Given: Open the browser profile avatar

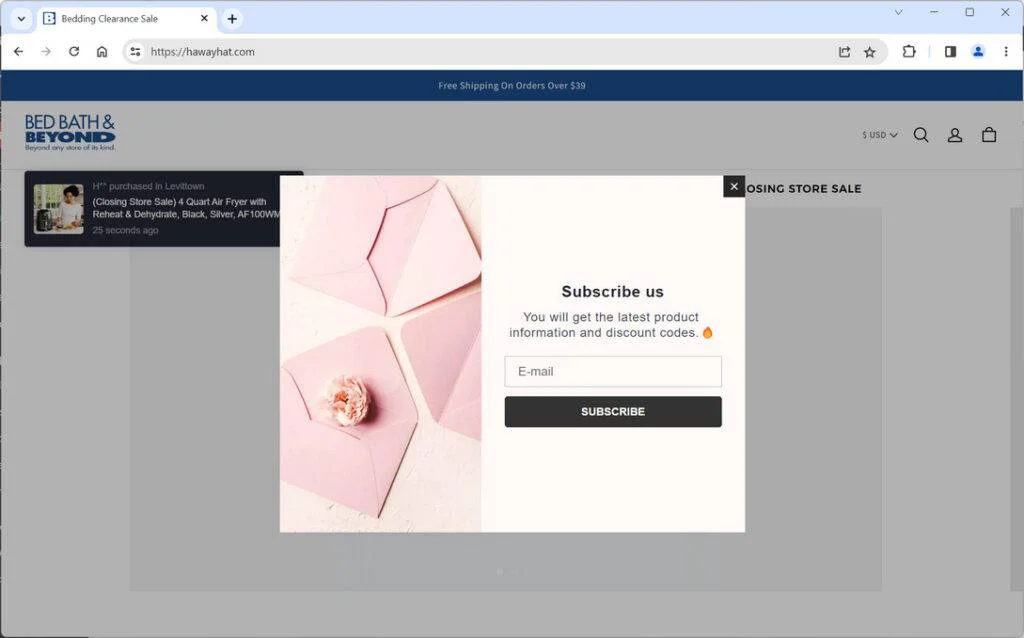Looking at the screenshot, I should point(978,52).
